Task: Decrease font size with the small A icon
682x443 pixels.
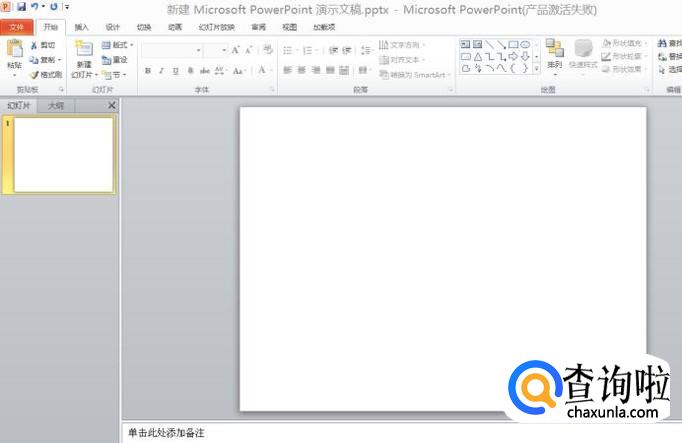Action: [249, 50]
